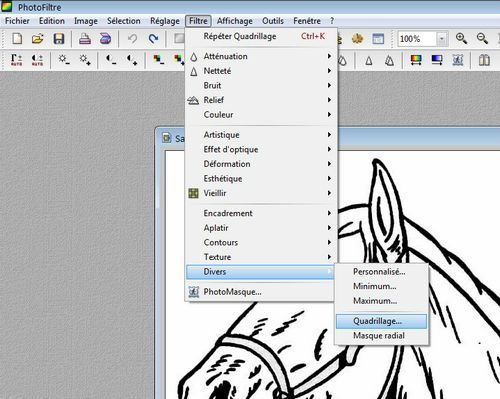The height and width of the screenshot is (399, 500).
Task: Redo with the blue arrow icon
Action: click(153, 39)
